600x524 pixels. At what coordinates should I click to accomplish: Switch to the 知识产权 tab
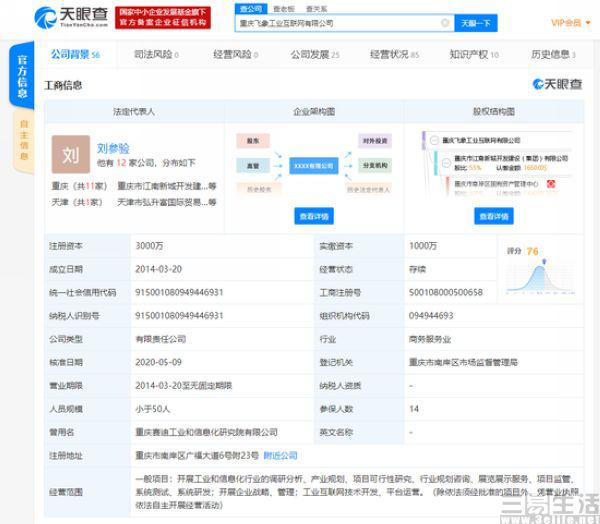pos(474,54)
